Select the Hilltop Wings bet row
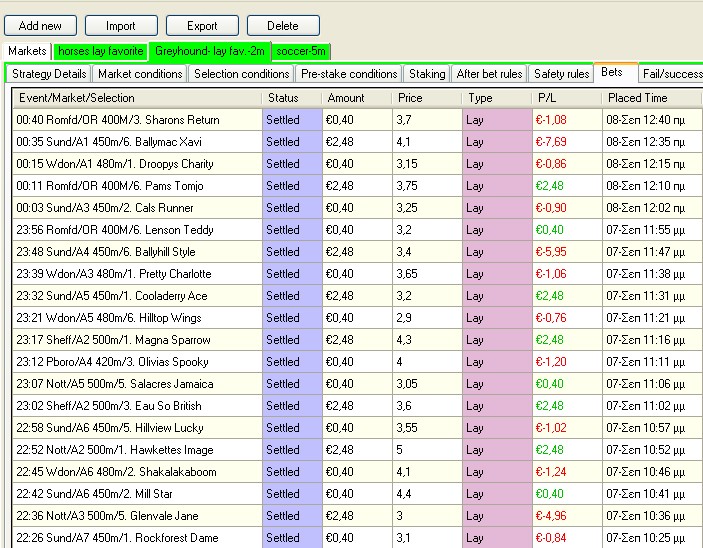 pyautogui.click(x=357, y=317)
